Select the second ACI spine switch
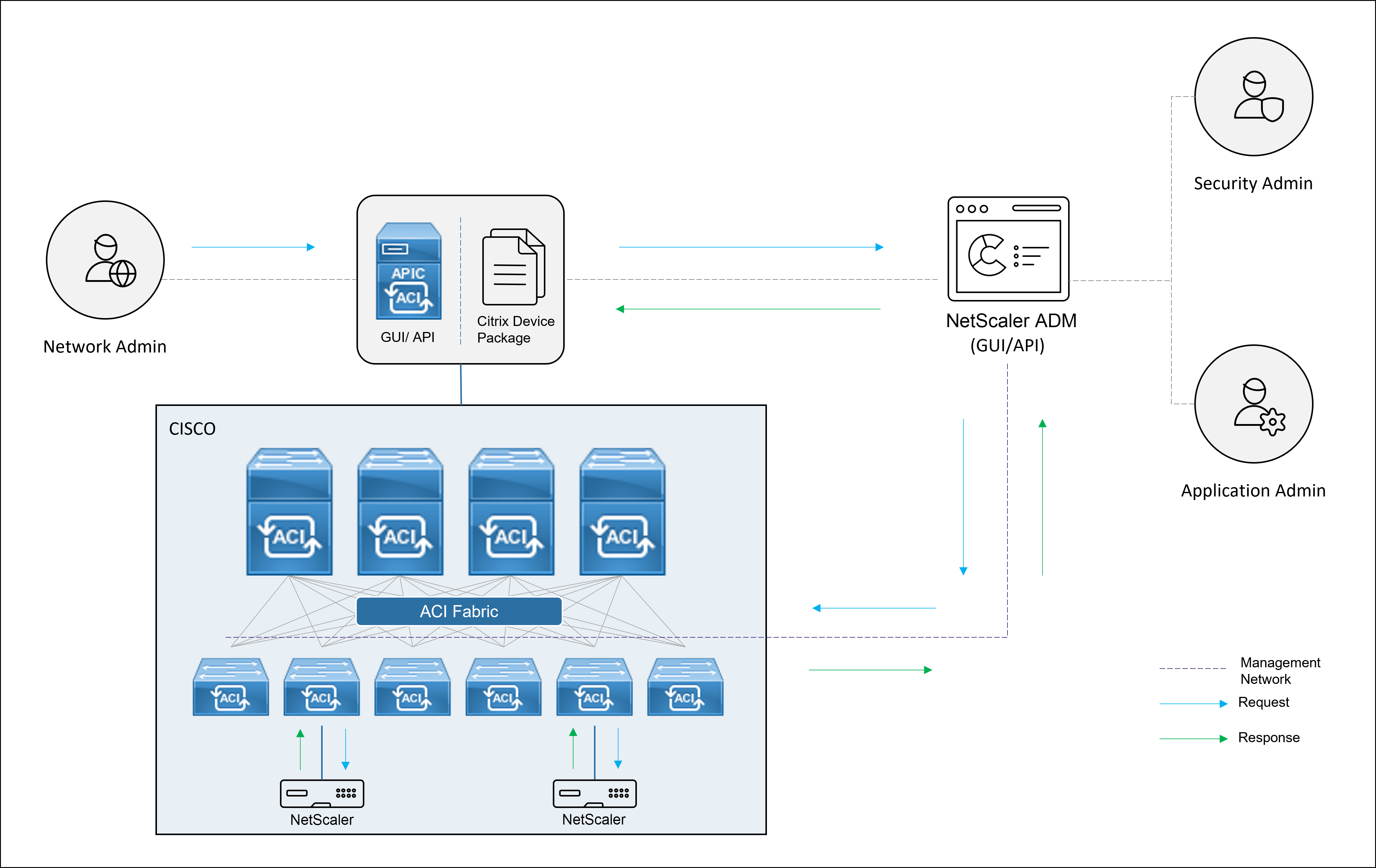Screen dimensions: 1376x868 pos(400,512)
